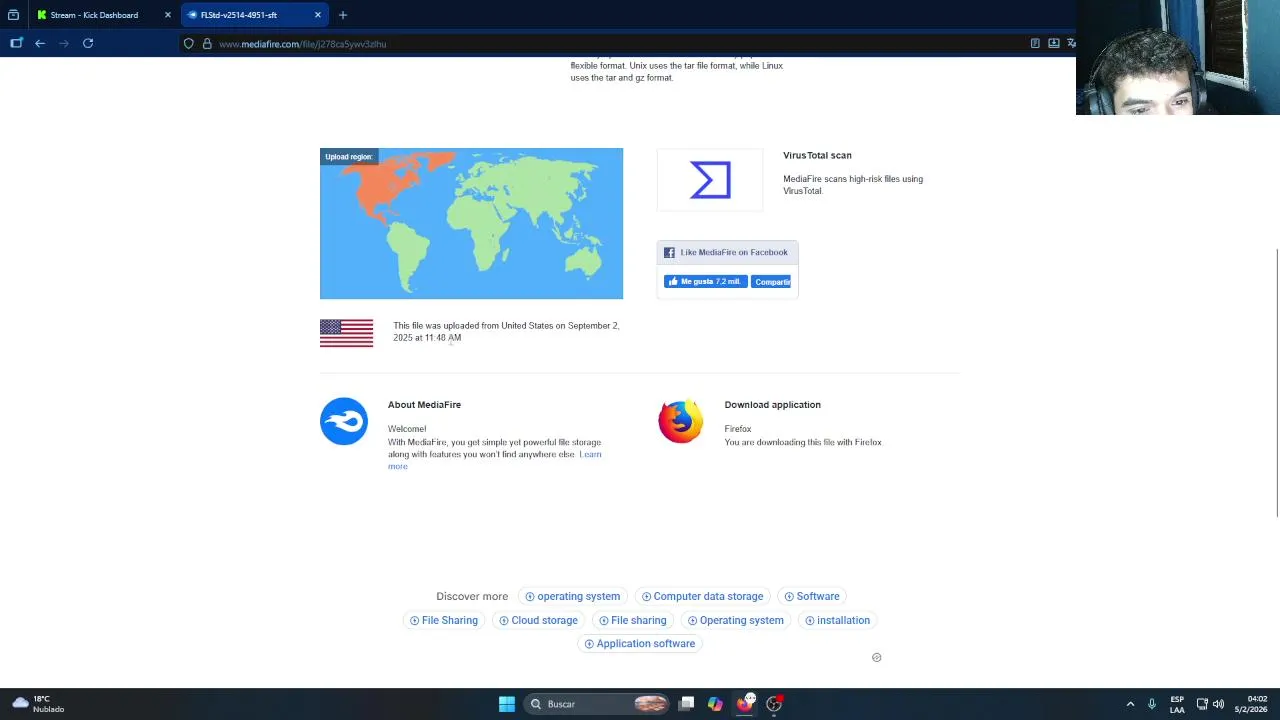This screenshot has width=1280, height=720.
Task: Reload the current MediaFire page
Action: pyautogui.click(x=88, y=43)
